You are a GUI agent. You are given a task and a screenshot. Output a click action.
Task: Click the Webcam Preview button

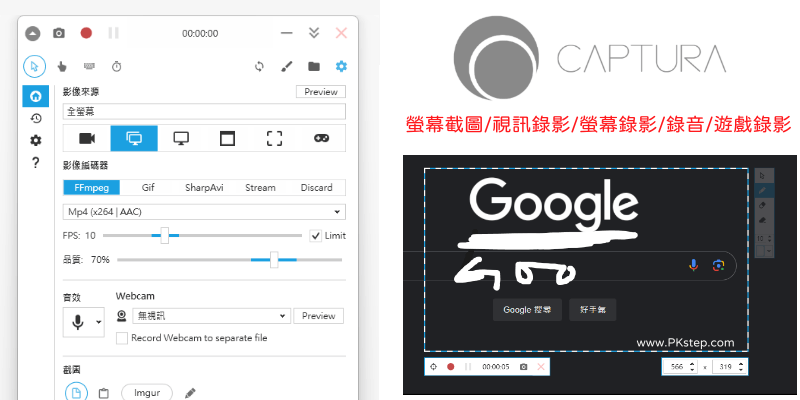[x=318, y=316]
